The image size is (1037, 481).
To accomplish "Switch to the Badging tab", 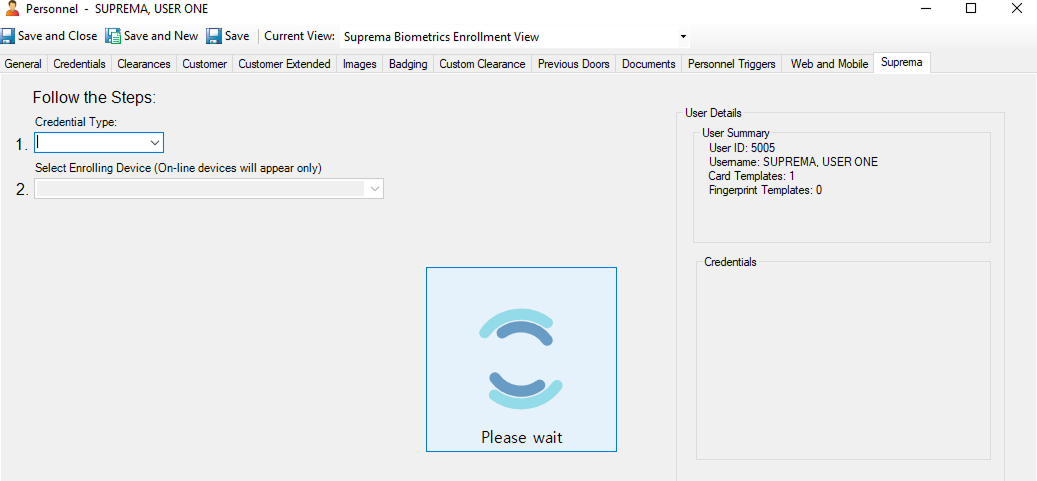I will coord(408,64).
